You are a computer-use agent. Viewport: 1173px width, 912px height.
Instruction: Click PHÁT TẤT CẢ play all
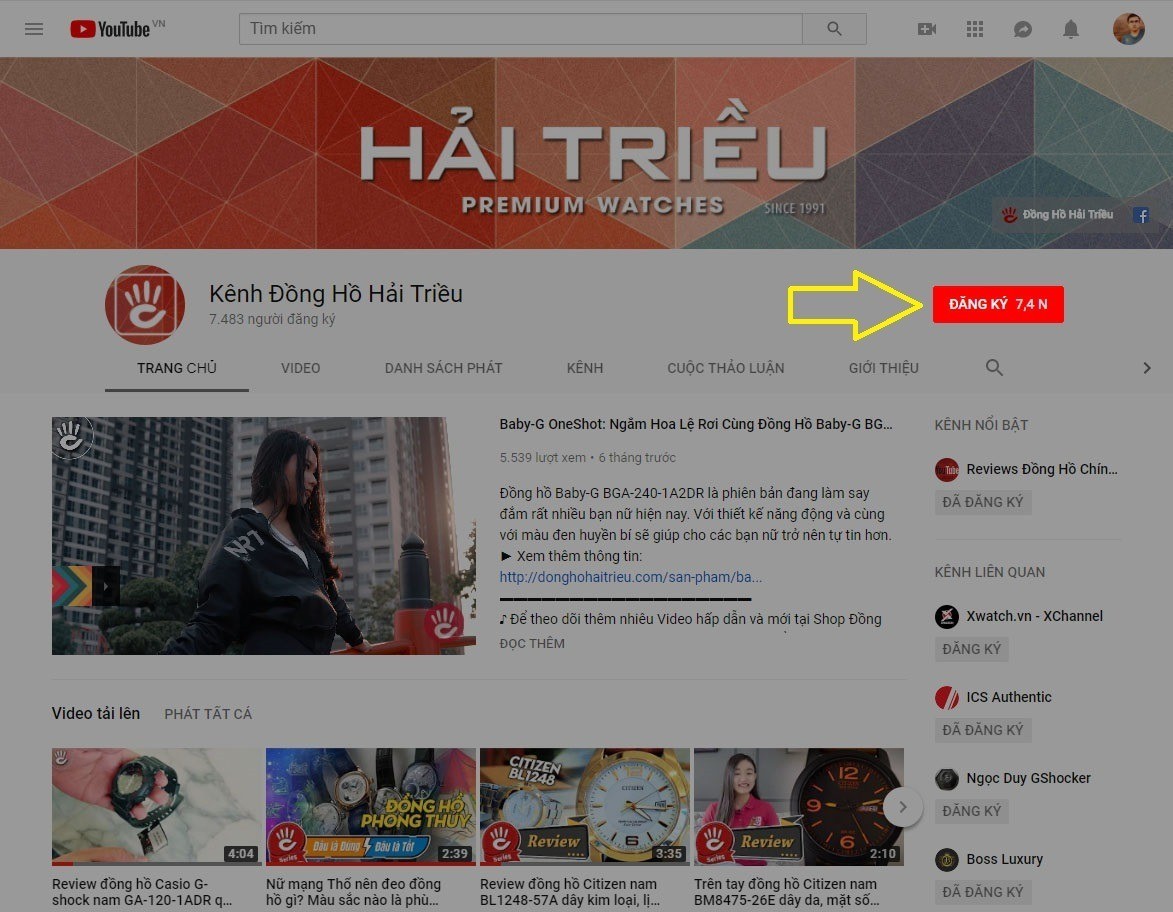(x=208, y=714)
